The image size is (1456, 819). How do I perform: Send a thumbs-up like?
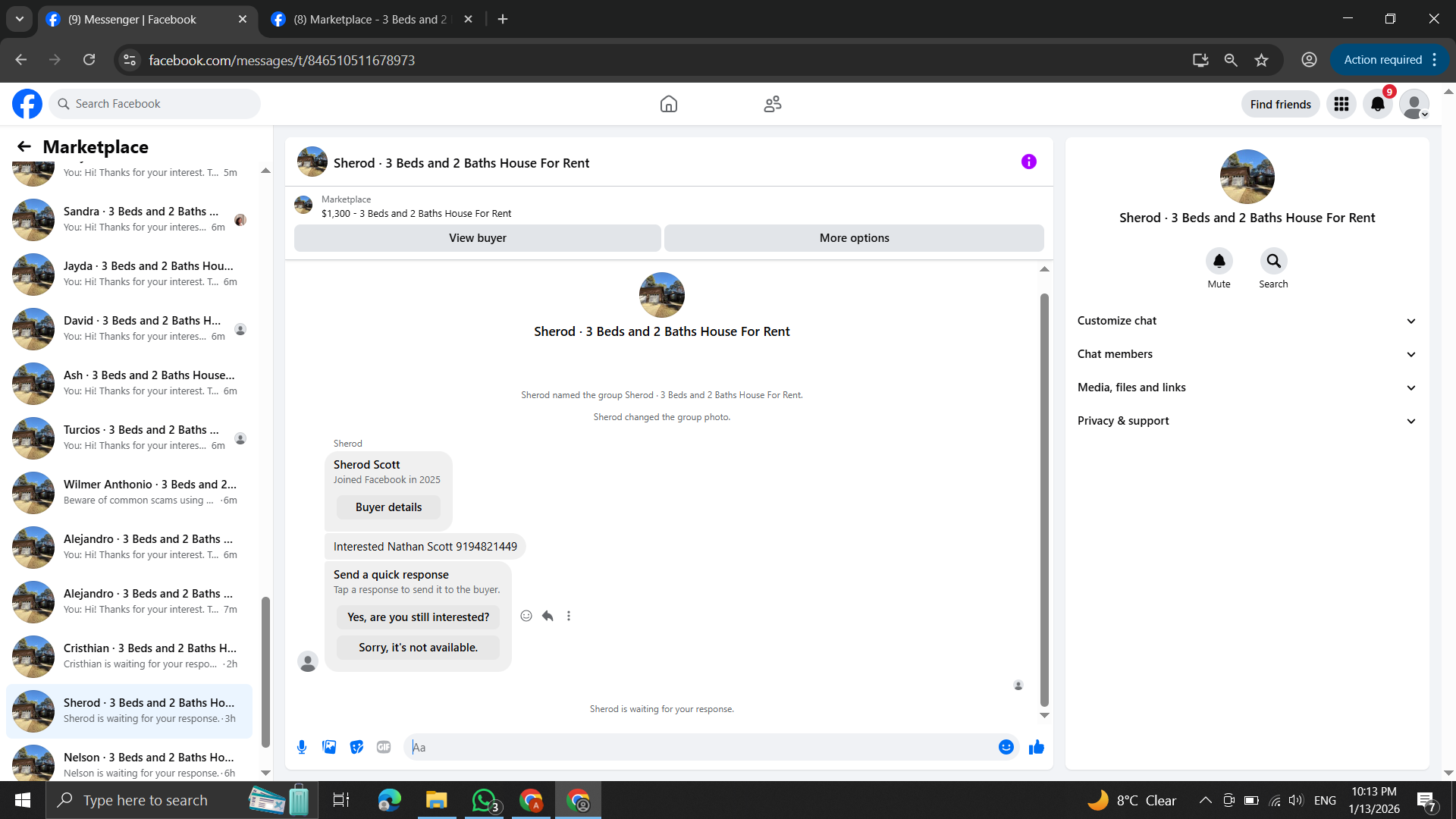1037,748
